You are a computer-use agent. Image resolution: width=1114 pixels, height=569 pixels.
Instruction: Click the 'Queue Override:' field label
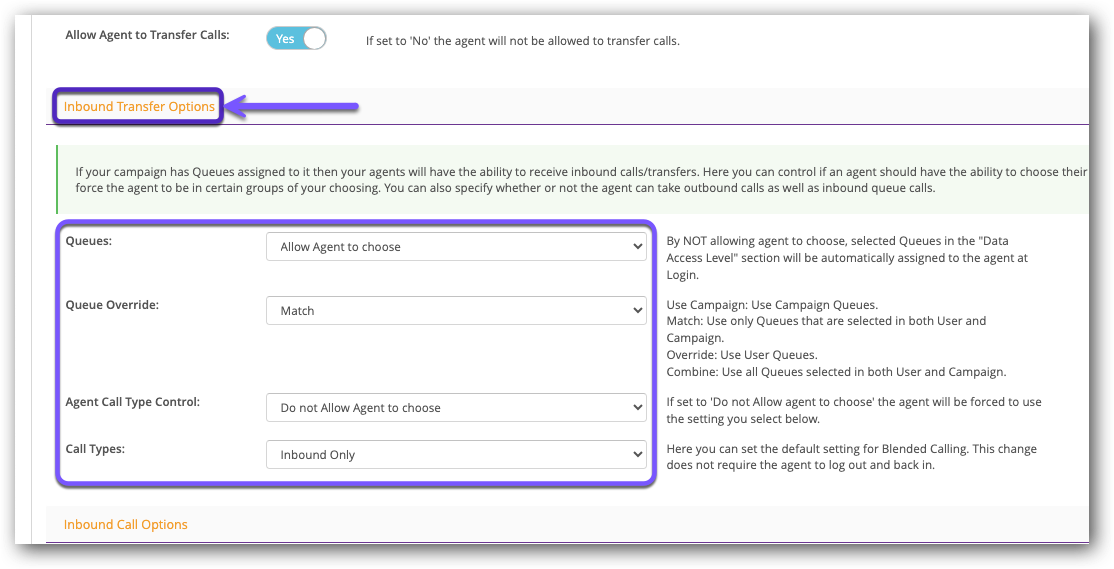pyautogui.click(x=112, y=305)
